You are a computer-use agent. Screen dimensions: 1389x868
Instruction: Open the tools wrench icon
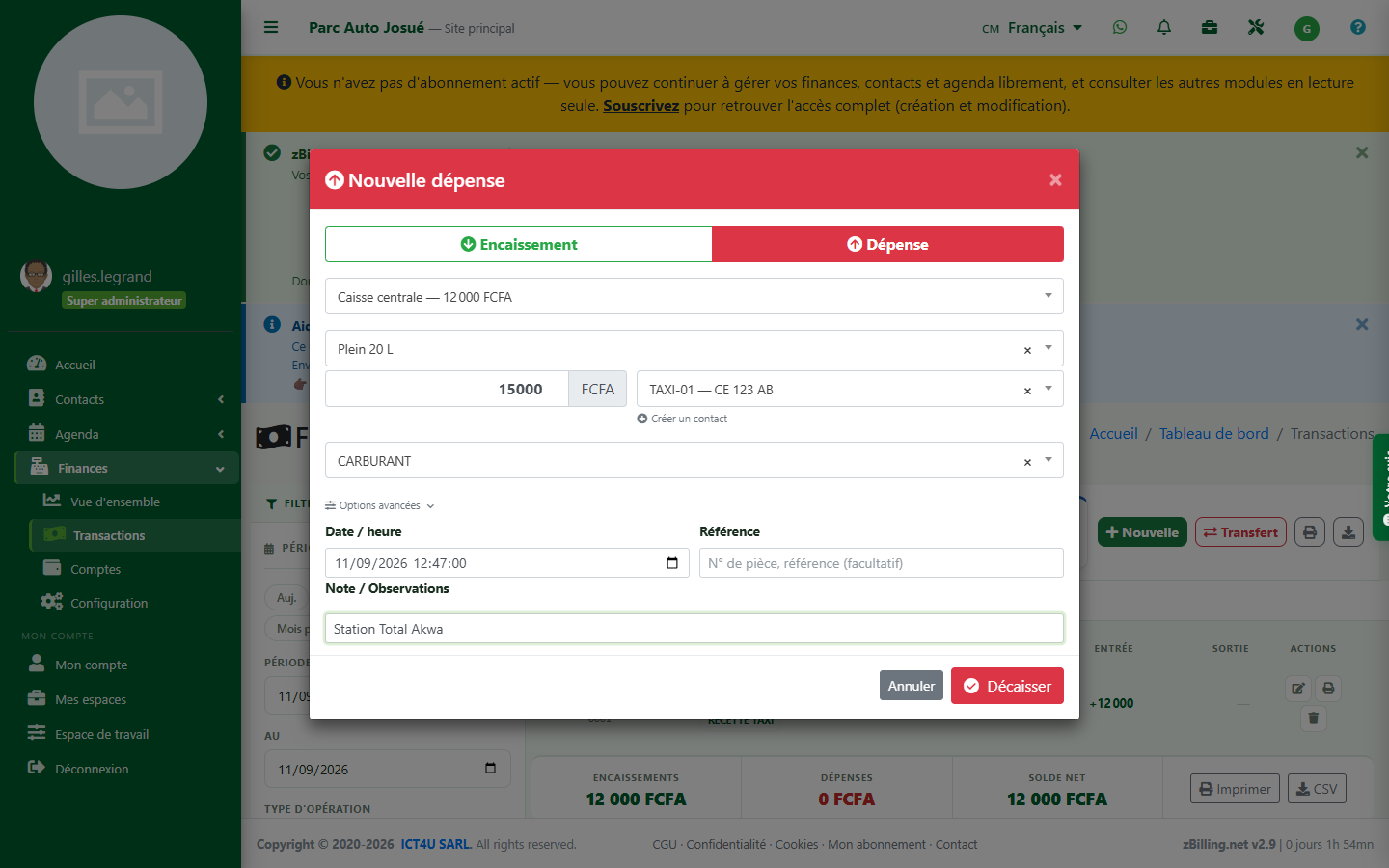tap(1256, 28)
